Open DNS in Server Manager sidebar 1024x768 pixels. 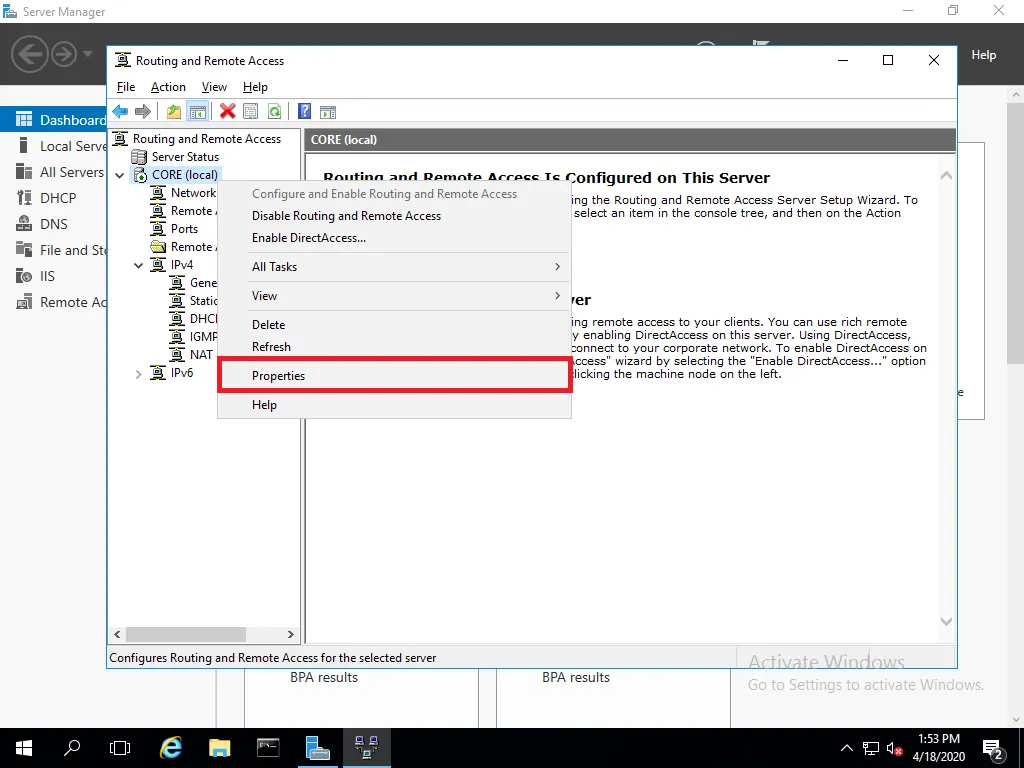click(54, 224)
